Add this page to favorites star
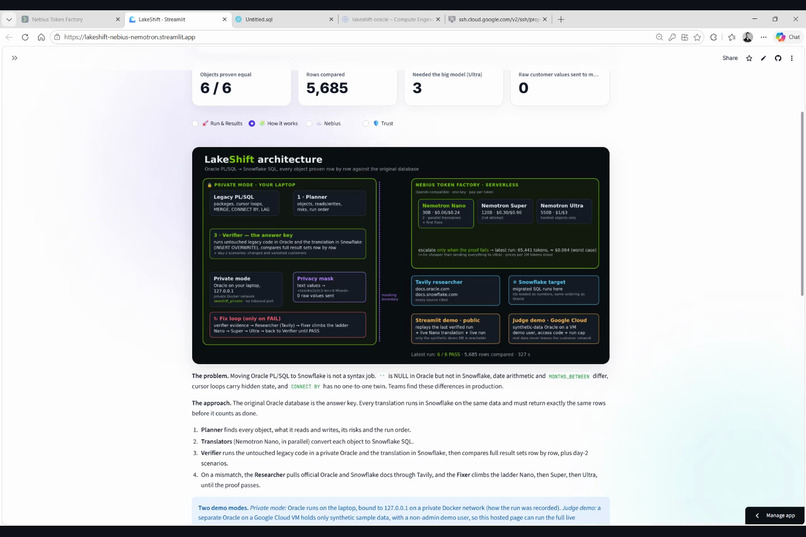Image resolution: width=806 pixels, height=537 pixels. [x=697, y=37]
